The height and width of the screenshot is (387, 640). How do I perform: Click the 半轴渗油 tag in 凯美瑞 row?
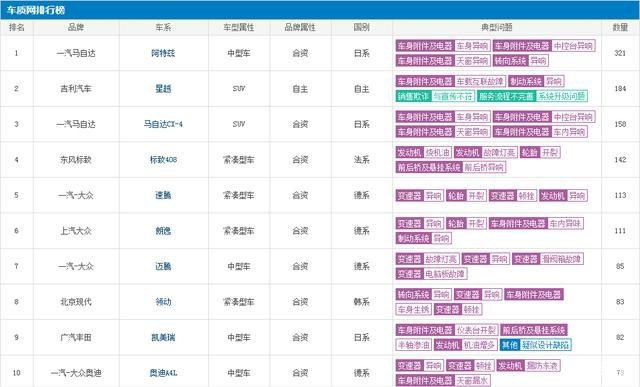413,345
